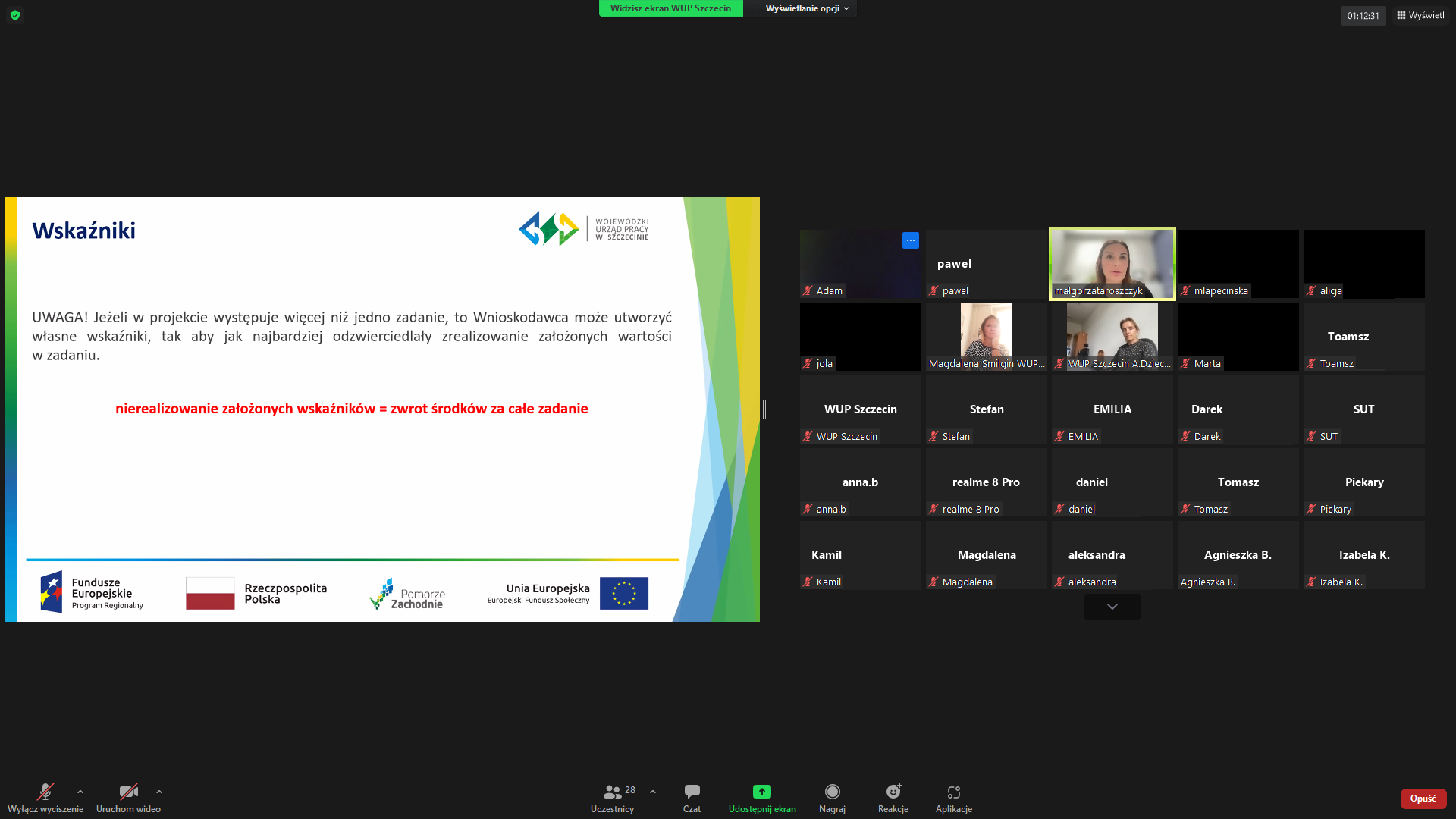
Task: Click muted mic icon on Tomasz's tile
Action: click(1186, 510)
